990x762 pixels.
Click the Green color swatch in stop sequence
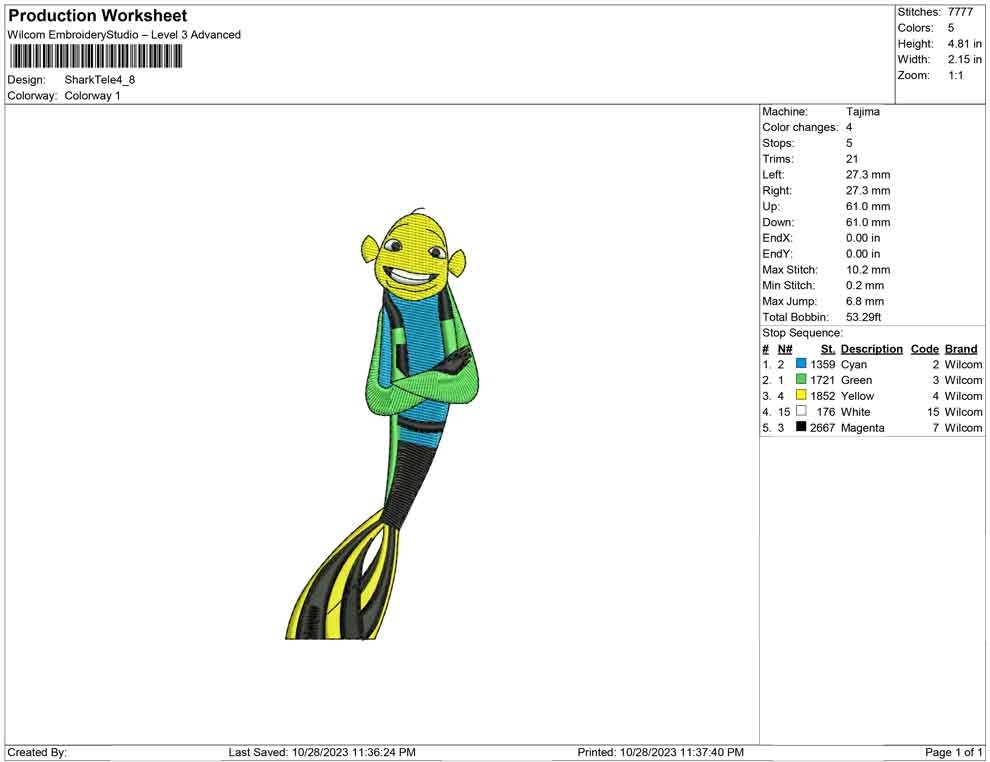[801, 379]
